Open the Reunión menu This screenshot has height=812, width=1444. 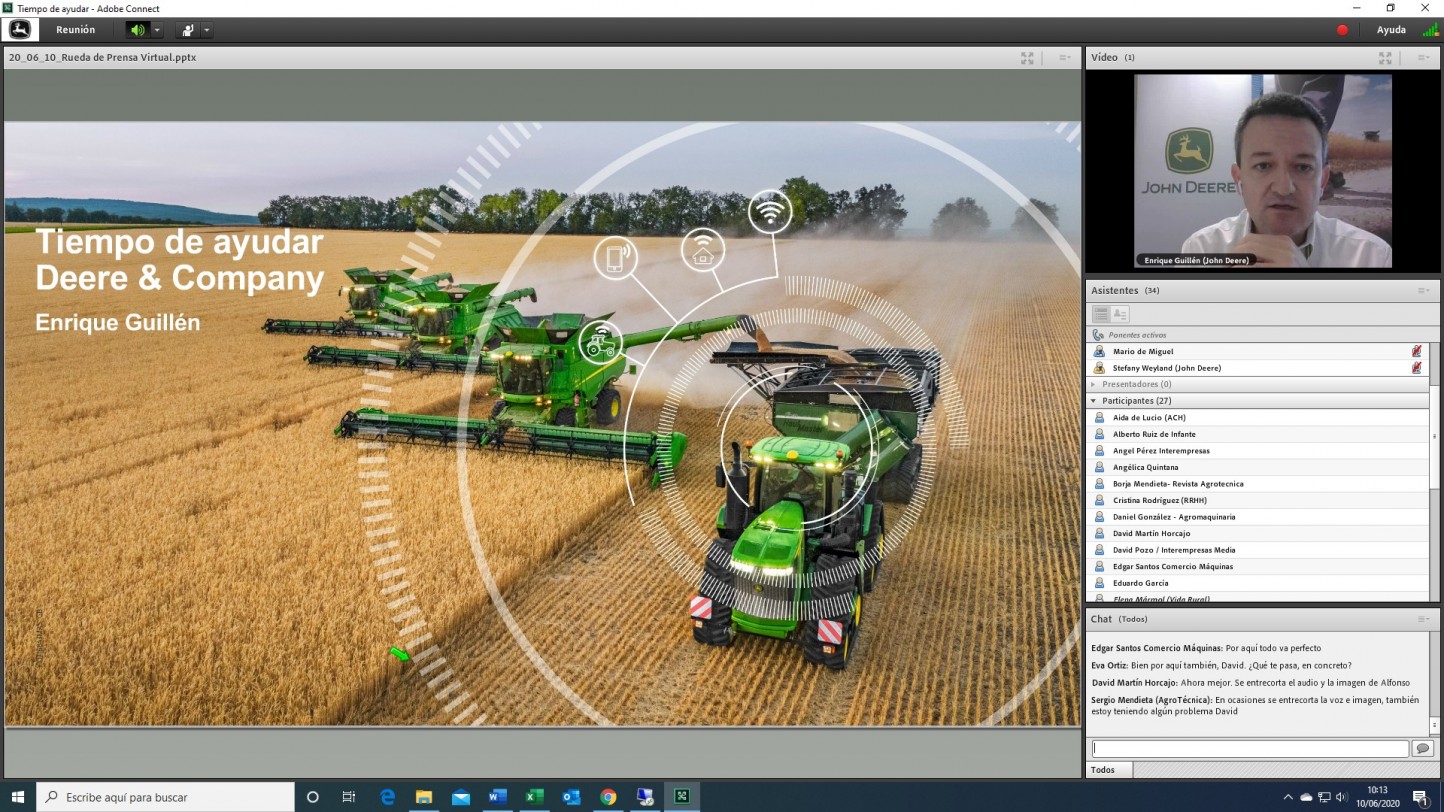pos(76,30)
